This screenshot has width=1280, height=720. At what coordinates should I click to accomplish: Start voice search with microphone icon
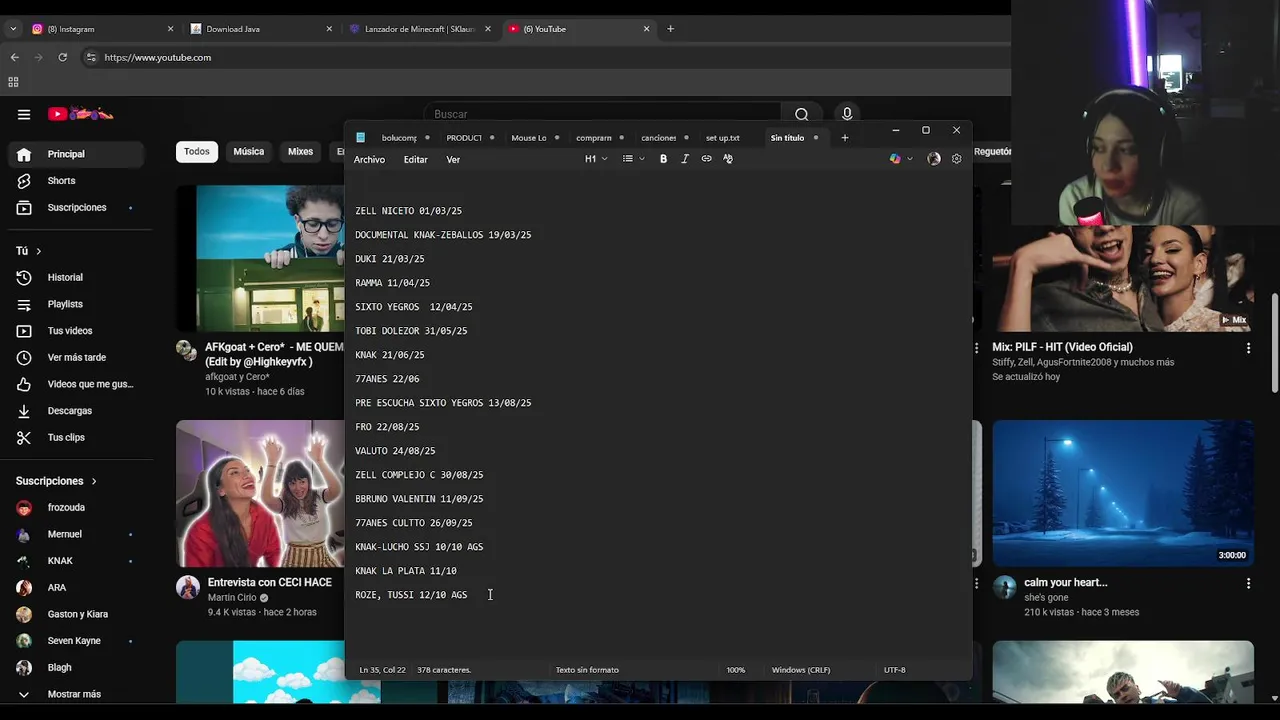point(847,114)
